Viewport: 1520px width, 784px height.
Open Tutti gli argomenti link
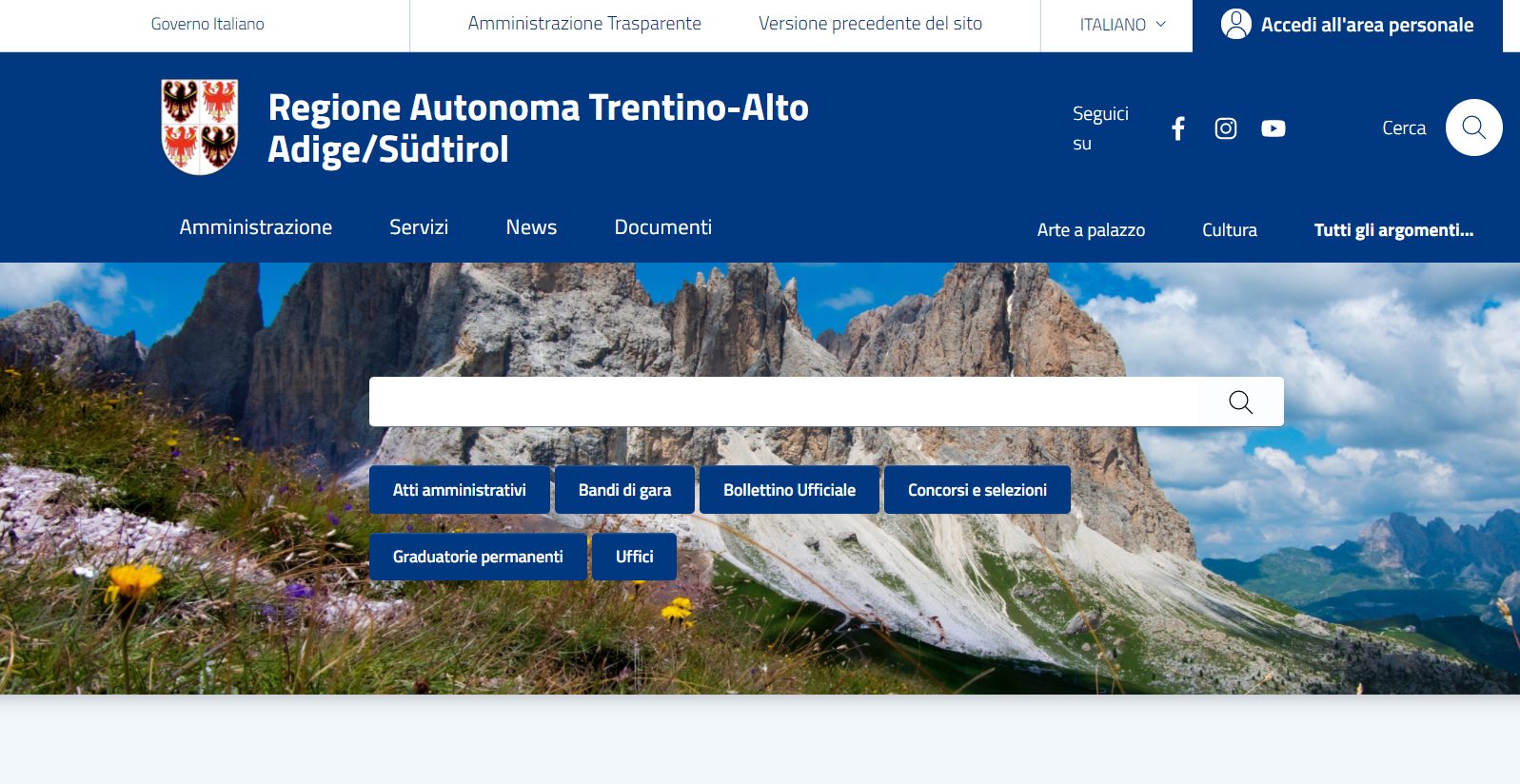[x=1393, y=230]
